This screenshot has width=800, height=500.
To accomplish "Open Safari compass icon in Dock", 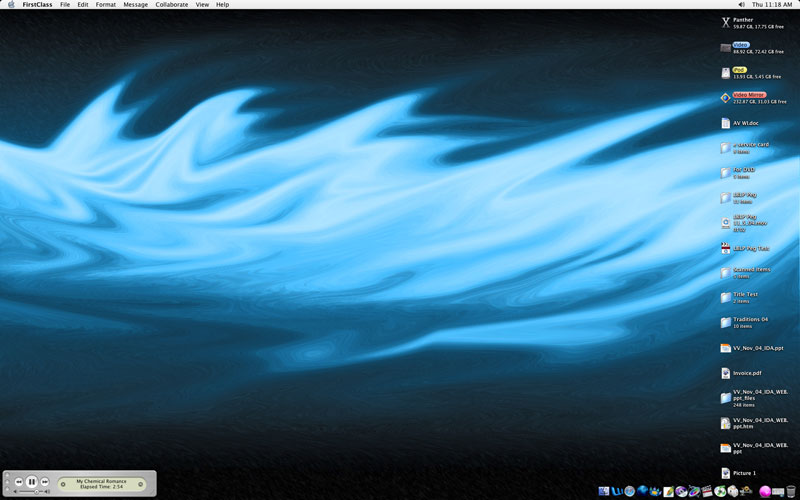I will click(630, 491).
